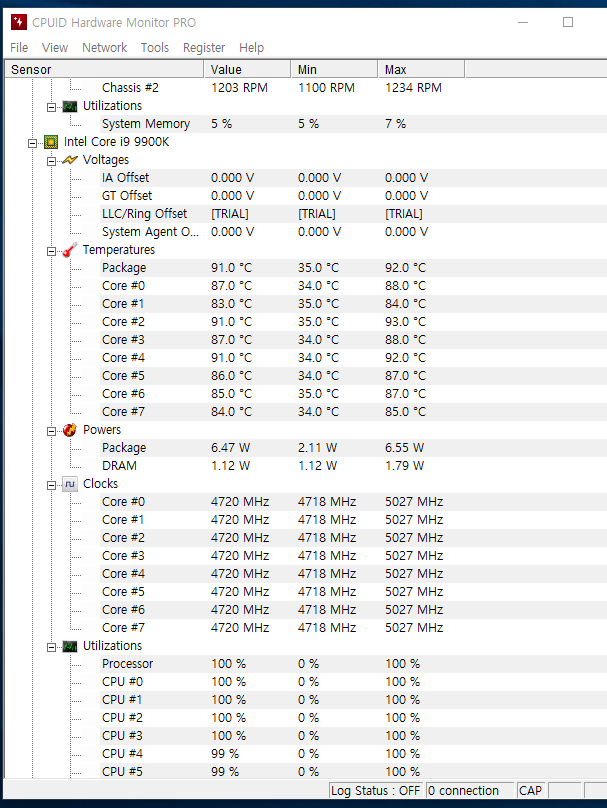Click the Max column header
The image size is (607, 808).
pos(422,70)
